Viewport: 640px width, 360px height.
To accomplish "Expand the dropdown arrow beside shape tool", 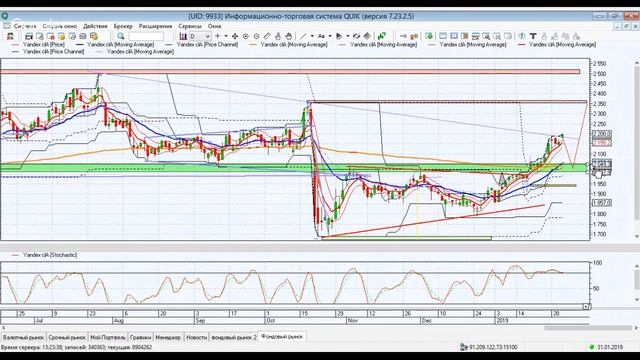I will click(x=348, y=36).
